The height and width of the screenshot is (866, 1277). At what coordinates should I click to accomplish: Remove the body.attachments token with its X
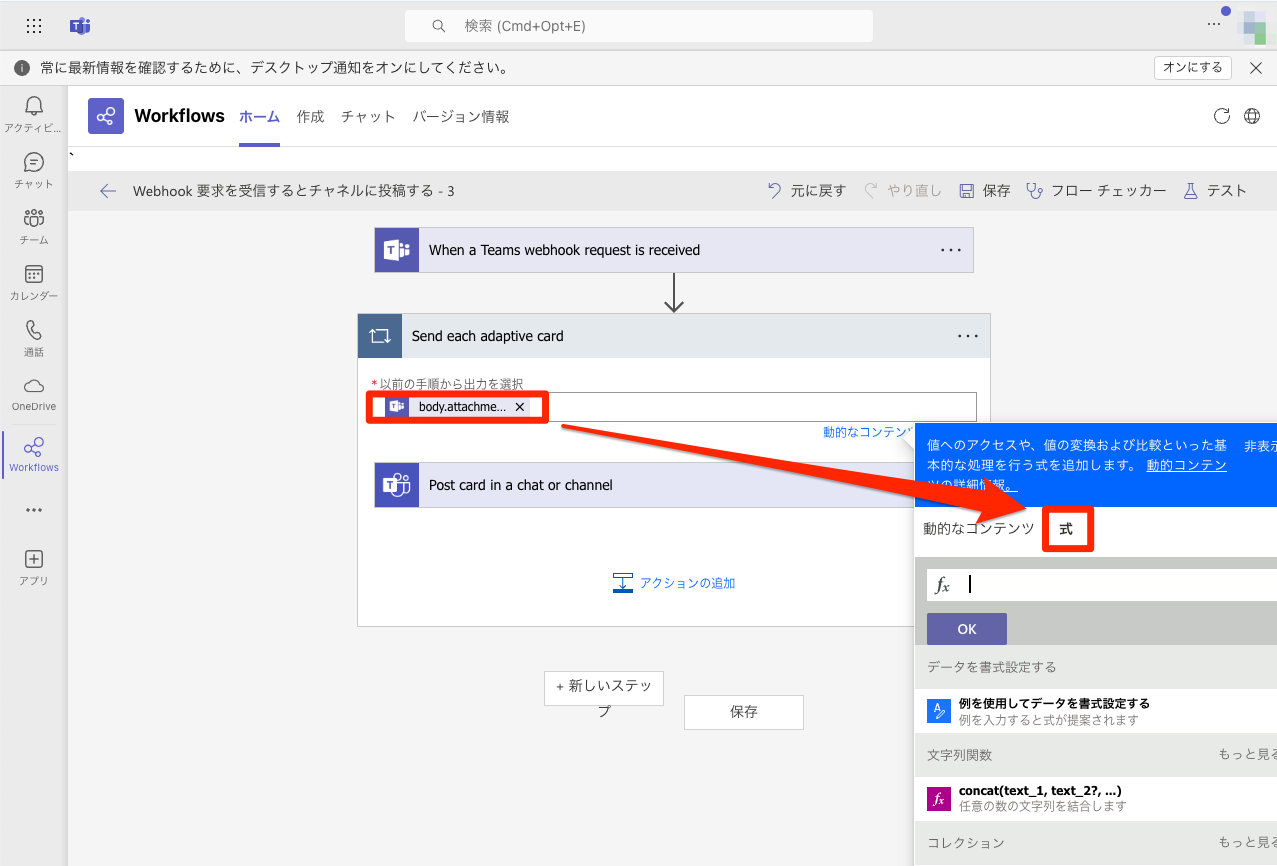pos(520,407)
